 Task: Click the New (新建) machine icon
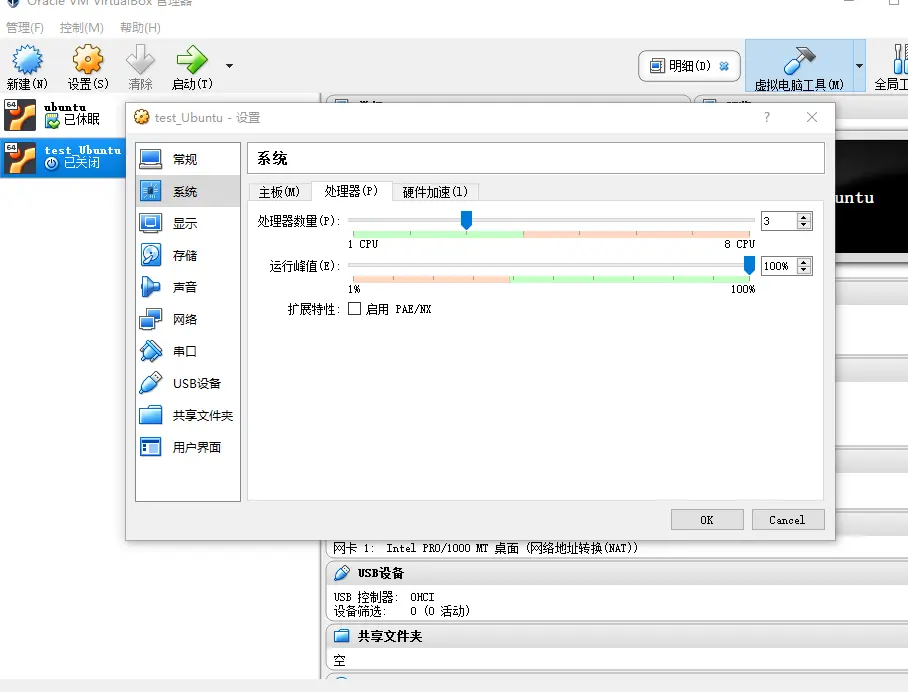(27, 60)
